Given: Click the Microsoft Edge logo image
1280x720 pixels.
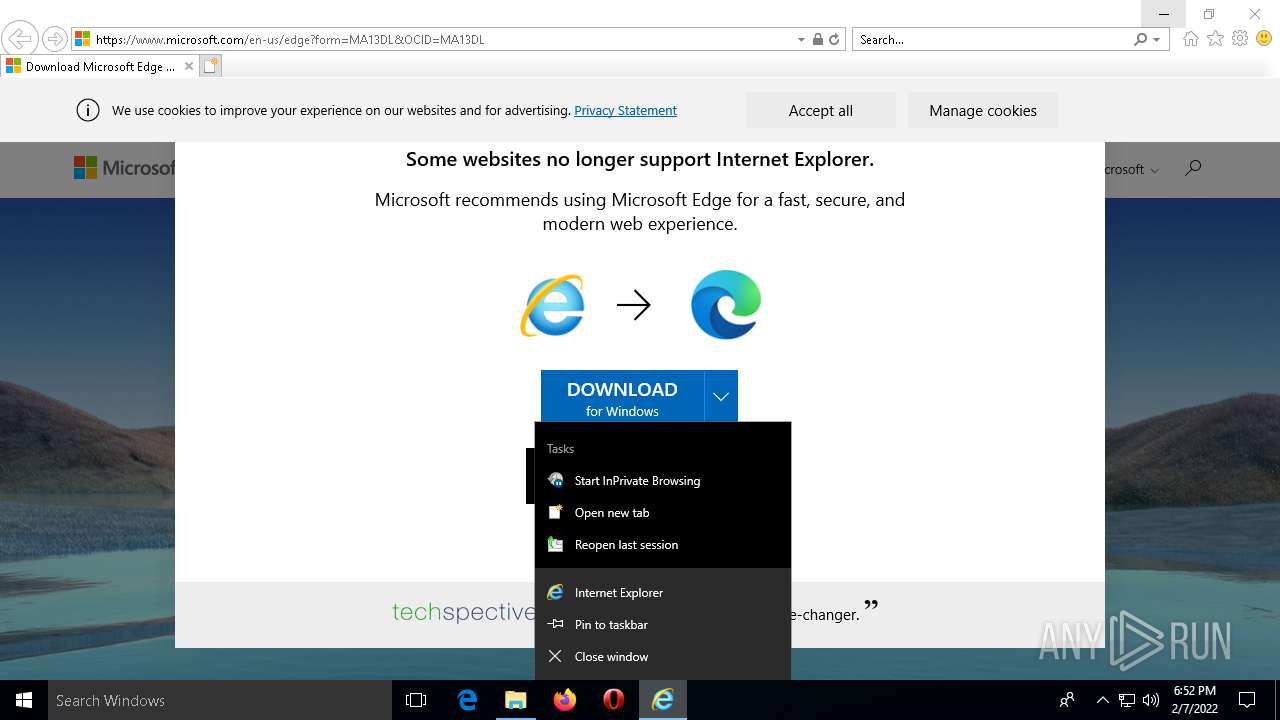Looking at the screenshot, I should pyautogui.click(x=726, y=305).
